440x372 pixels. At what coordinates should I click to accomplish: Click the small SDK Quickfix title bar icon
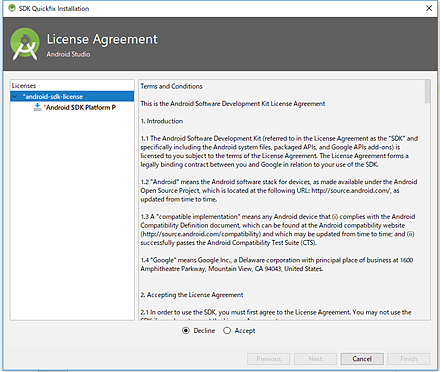[12, 8]
